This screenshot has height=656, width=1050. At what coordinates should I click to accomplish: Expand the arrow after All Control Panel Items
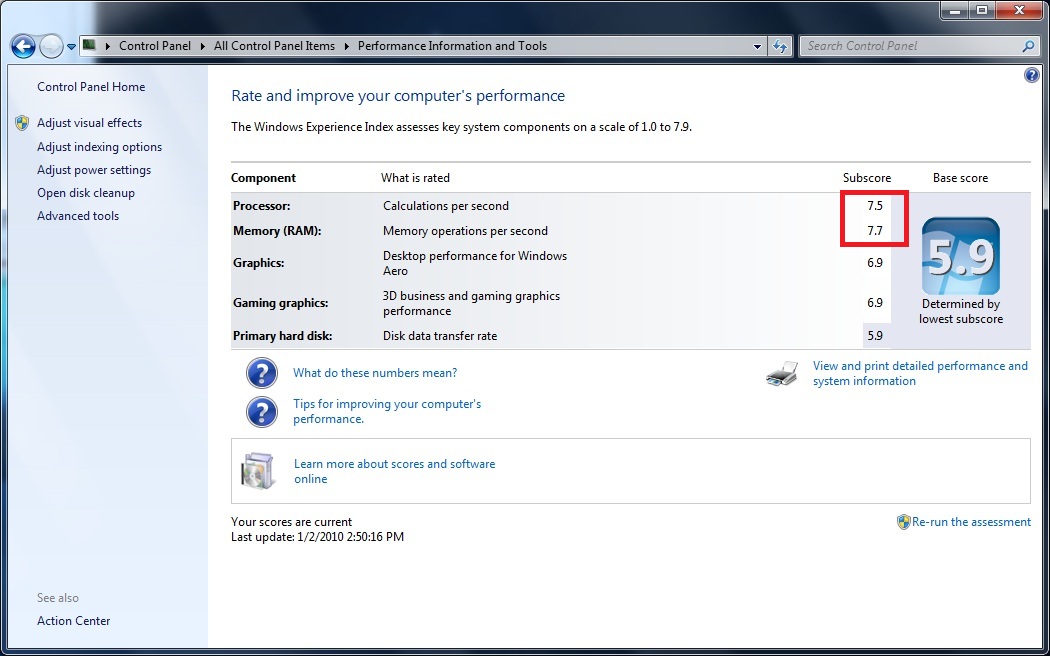[347, 46]
